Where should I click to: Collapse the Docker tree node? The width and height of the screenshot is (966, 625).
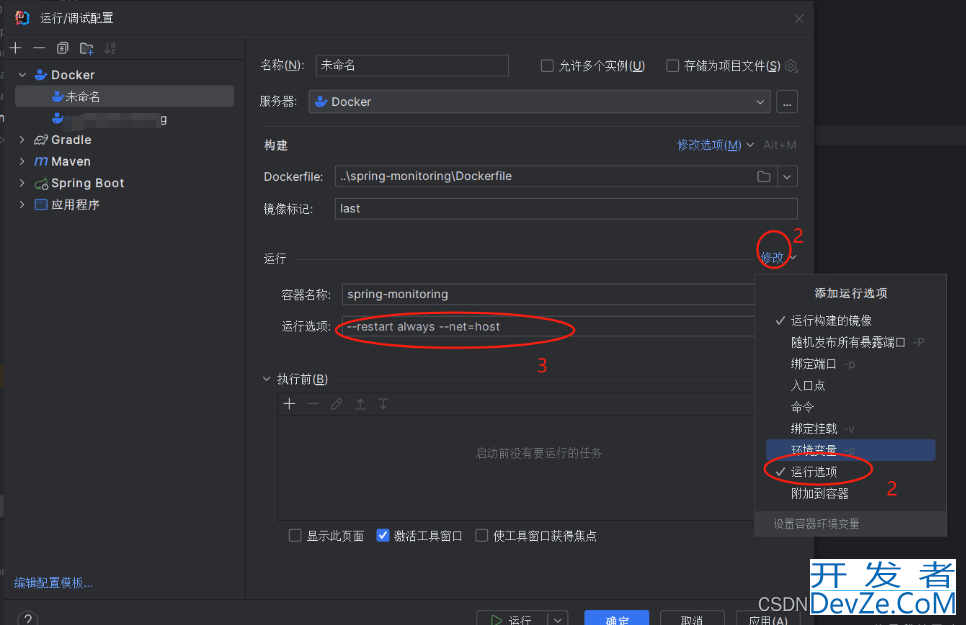pos(22,75)
